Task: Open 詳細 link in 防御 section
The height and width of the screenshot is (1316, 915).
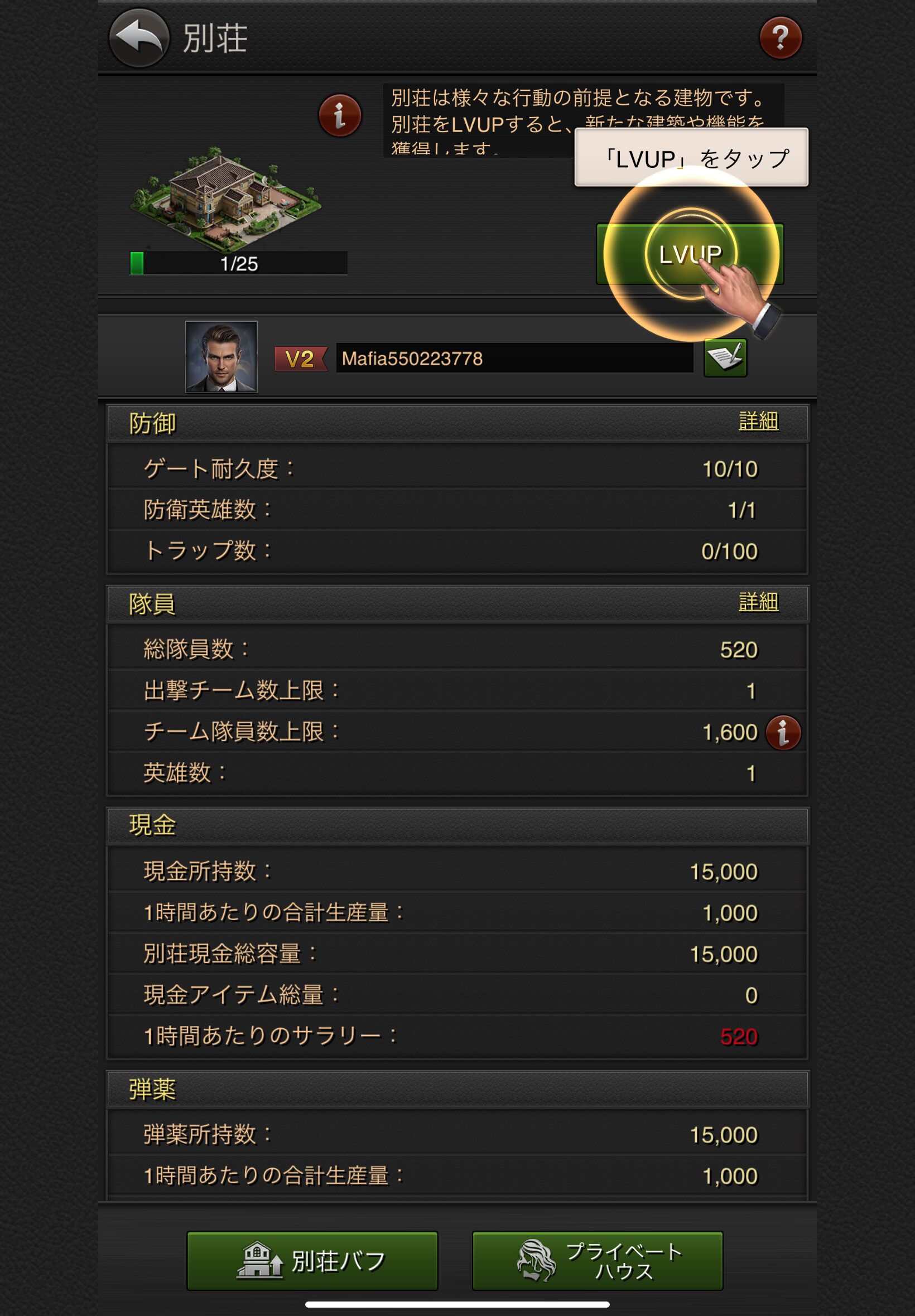Action: click(758, 421)
